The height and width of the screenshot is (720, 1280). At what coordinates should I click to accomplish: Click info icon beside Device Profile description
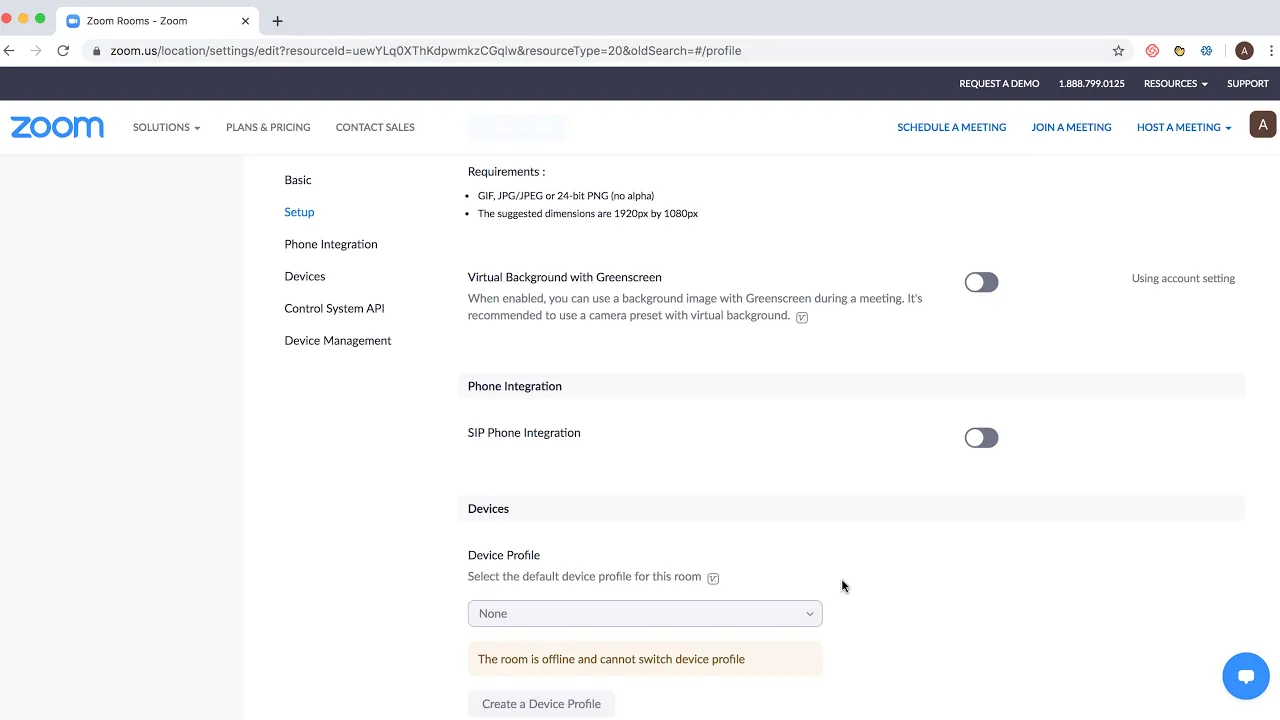pyautogui.click(x=713, y=578)
